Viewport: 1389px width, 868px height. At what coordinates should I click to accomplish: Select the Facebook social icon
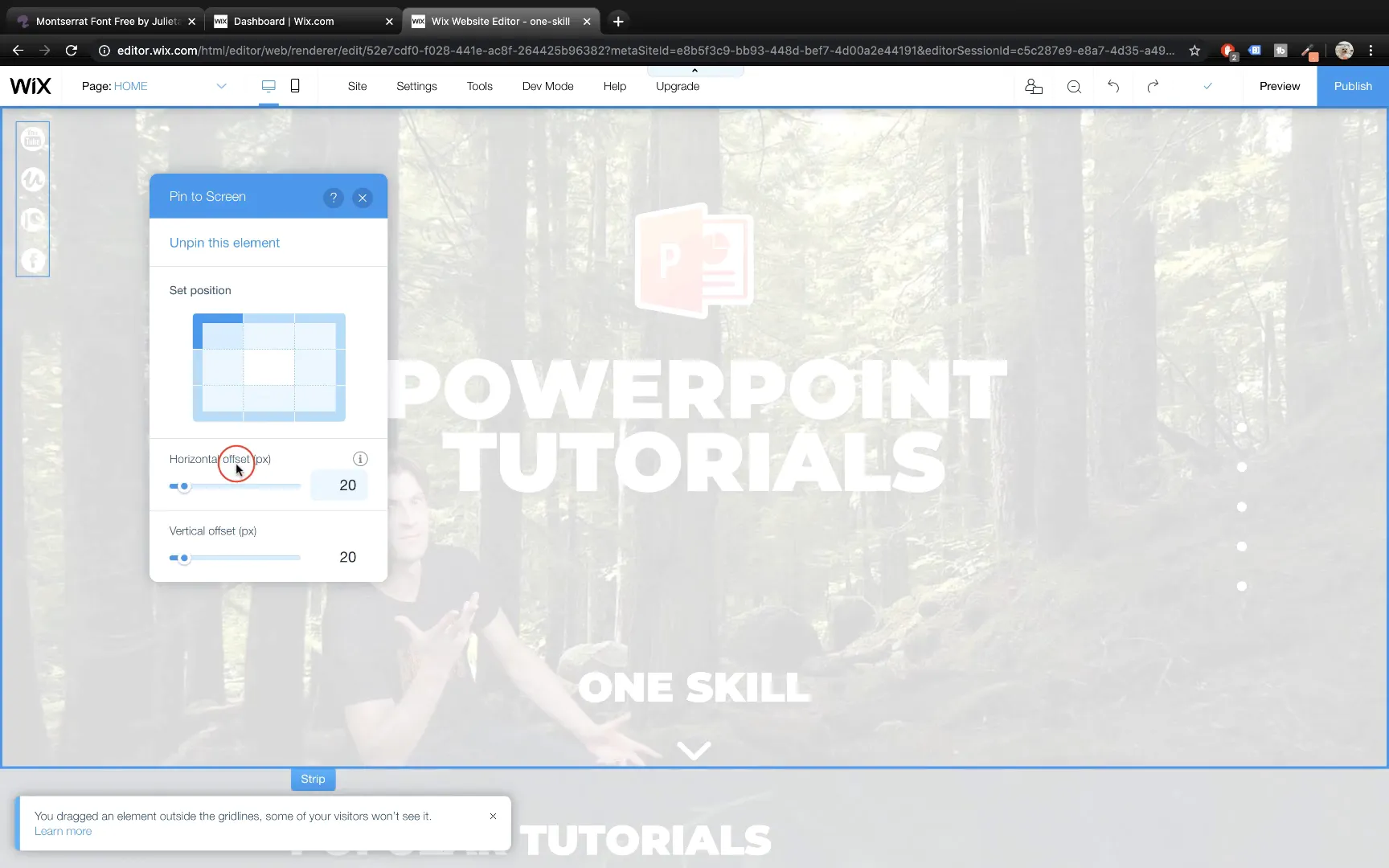(33, 260)
